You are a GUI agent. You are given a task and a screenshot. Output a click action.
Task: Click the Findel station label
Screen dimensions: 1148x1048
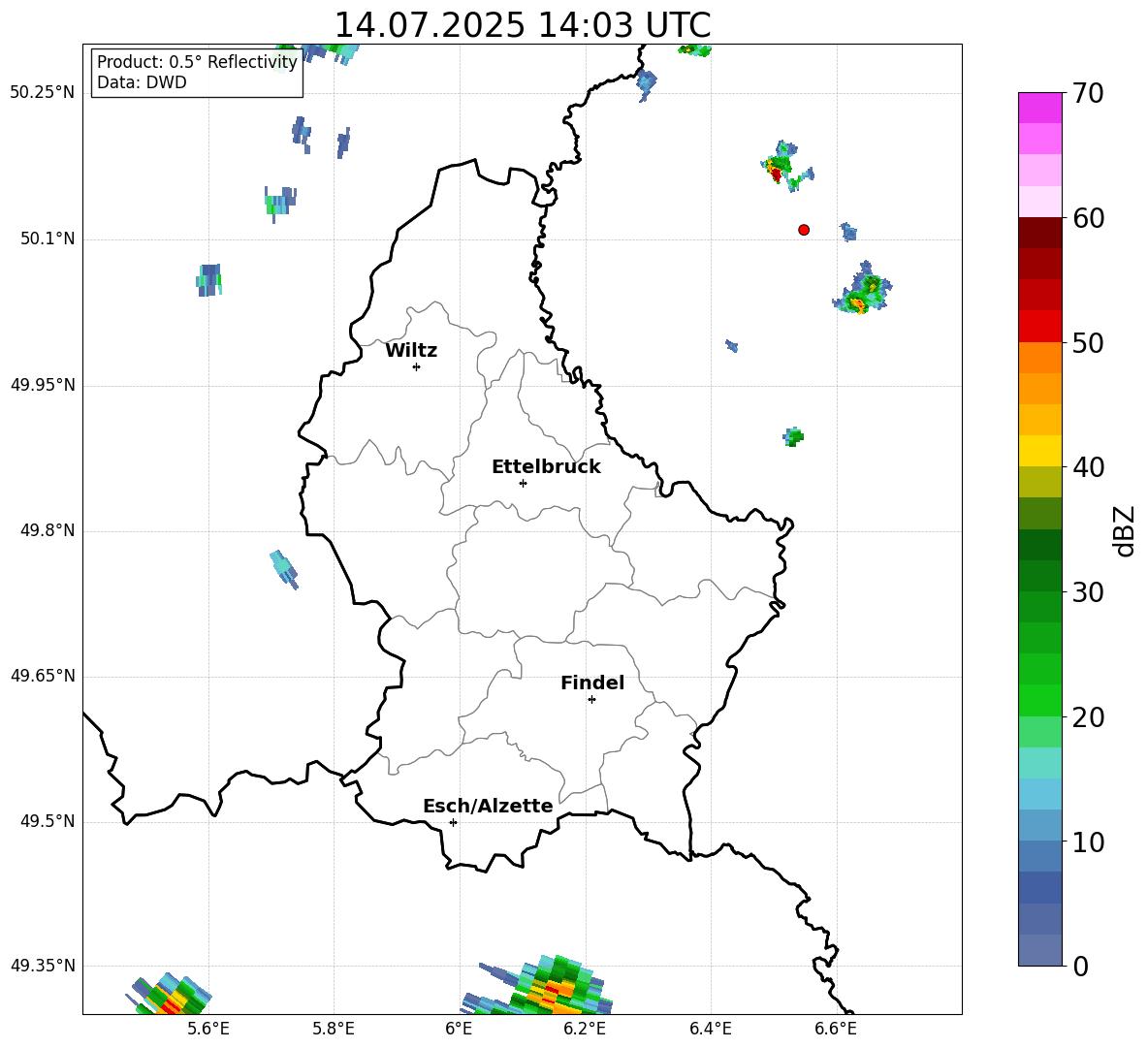click(592, 683)
